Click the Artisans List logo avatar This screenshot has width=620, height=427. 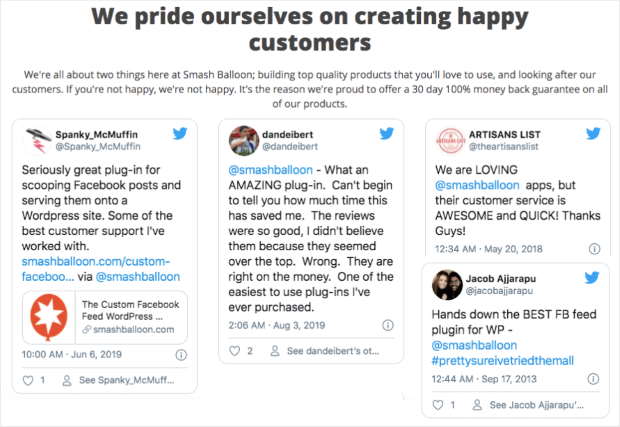pos(450,141)
